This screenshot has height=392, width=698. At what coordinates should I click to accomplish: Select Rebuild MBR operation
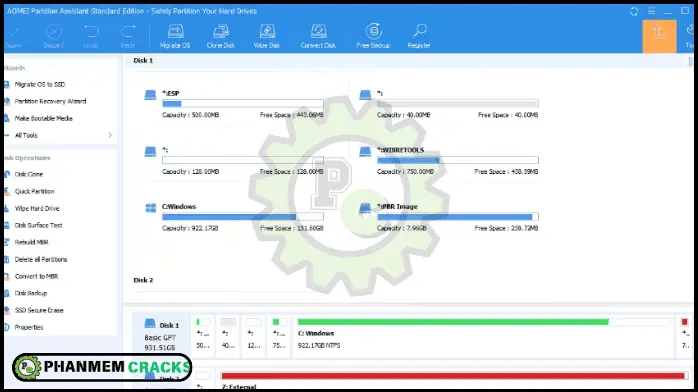[x=31, y=242]
